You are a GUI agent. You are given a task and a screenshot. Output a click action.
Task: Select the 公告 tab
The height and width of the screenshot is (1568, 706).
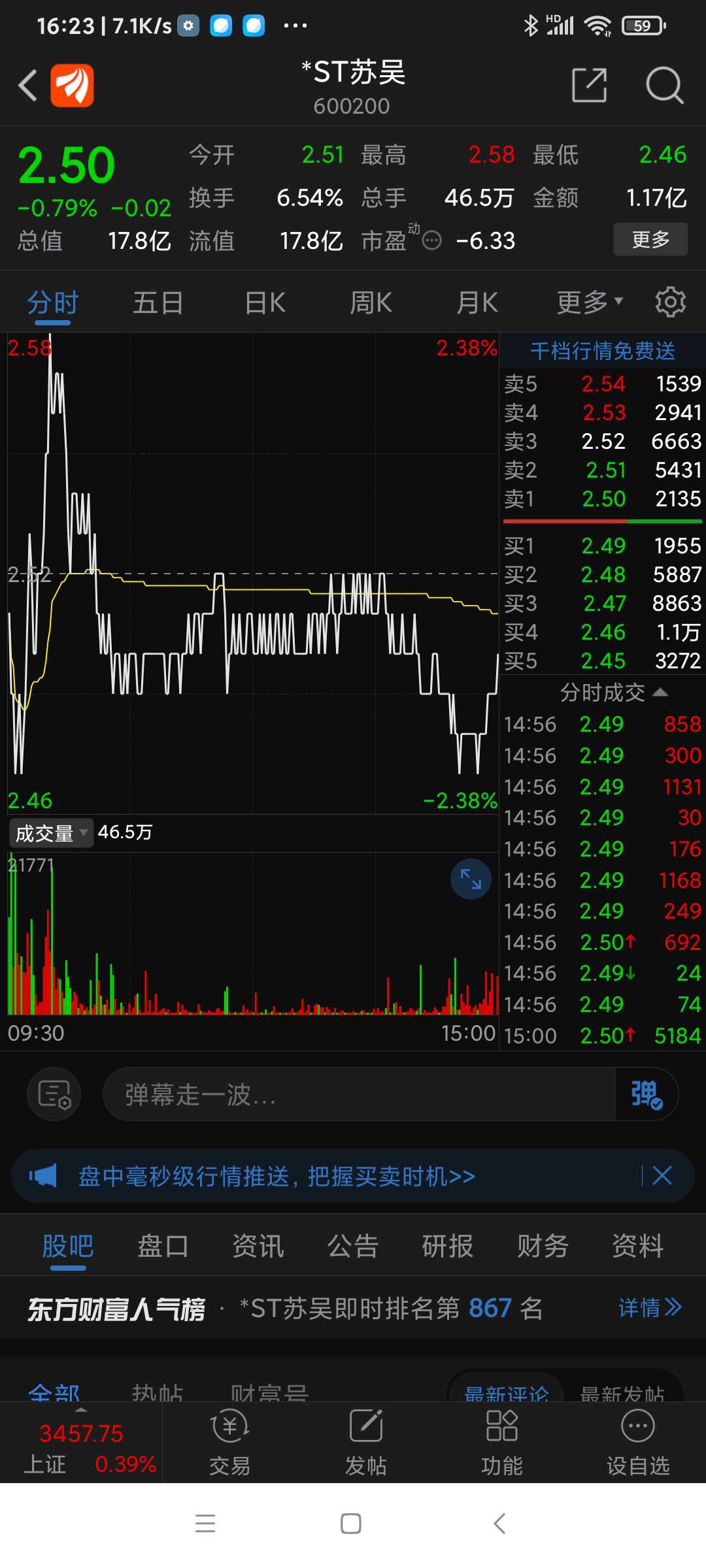(353, 1246)
